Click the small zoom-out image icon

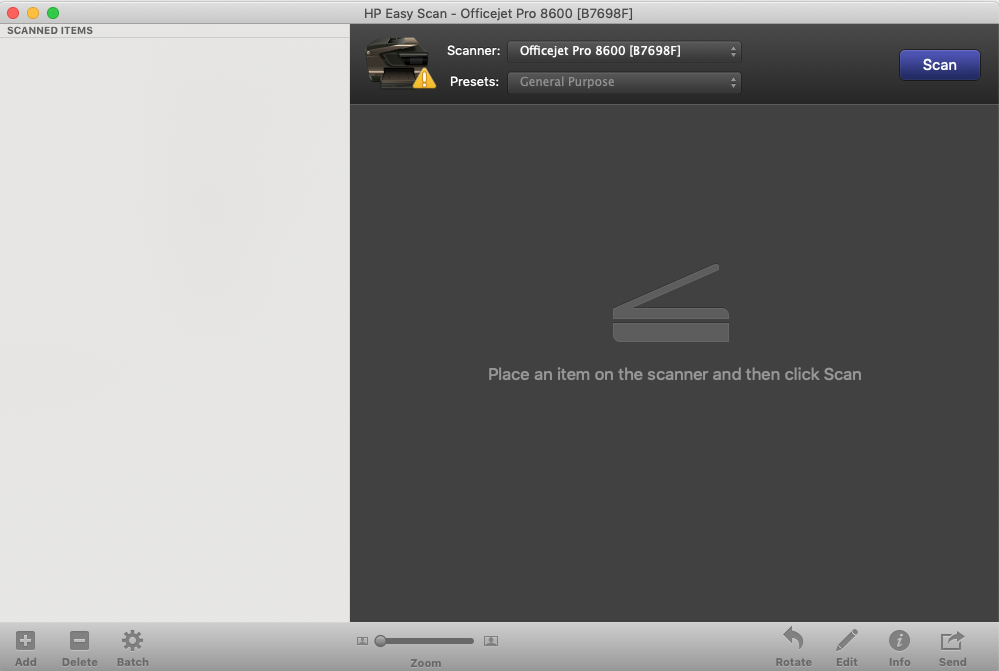[x=363, y=641]
